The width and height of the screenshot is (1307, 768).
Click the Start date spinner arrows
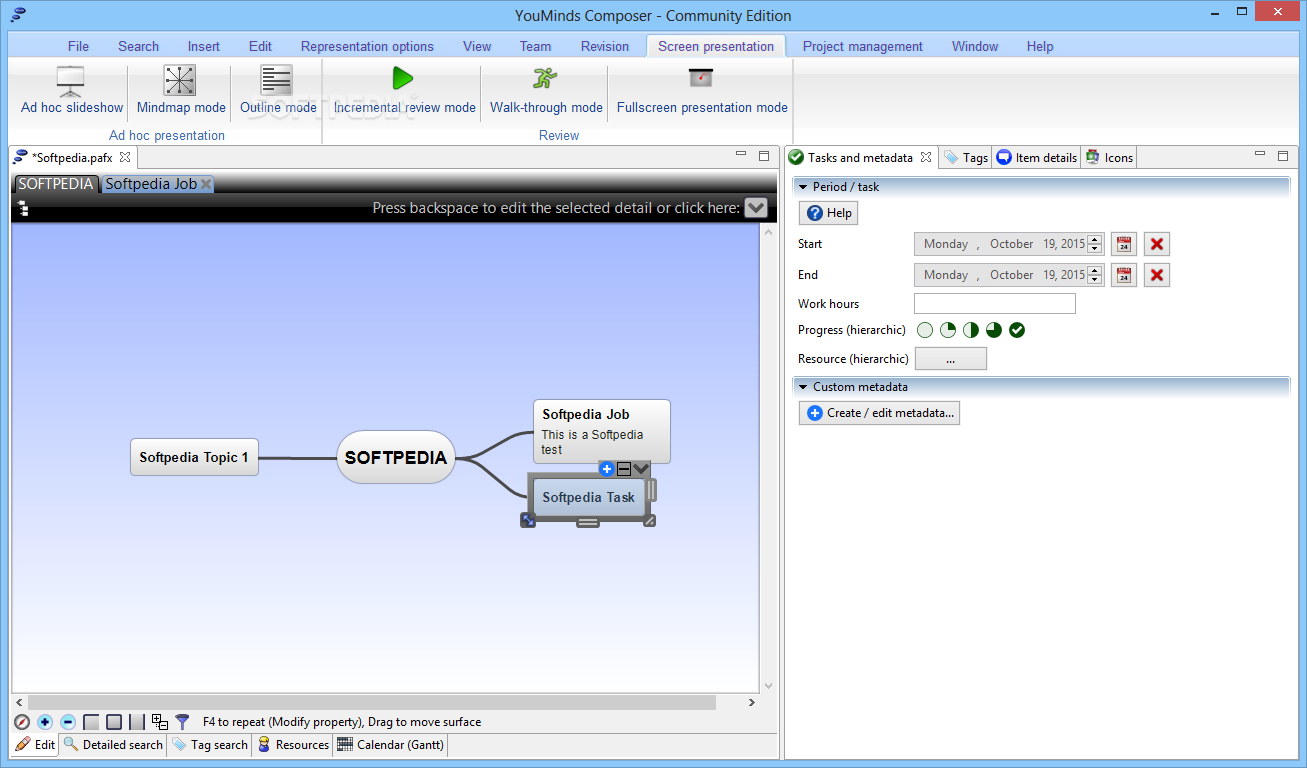(x=1095, y=244)
